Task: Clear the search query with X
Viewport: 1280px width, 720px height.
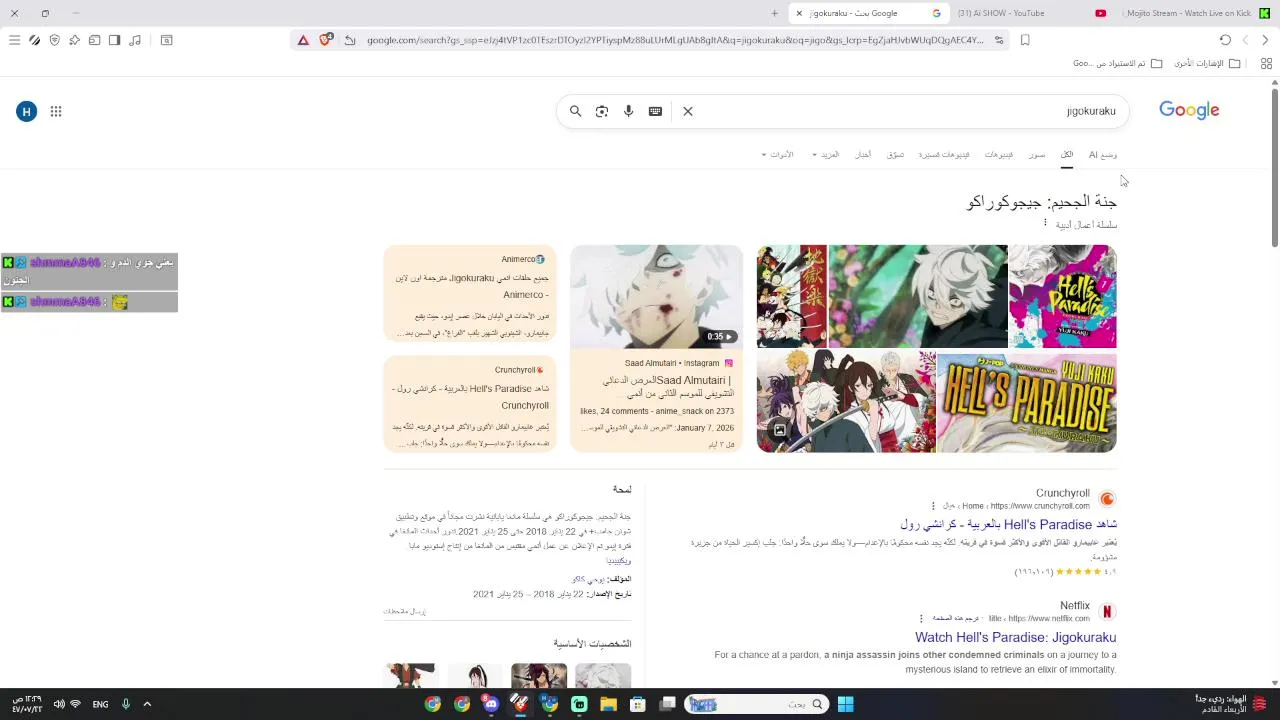Action: coord(688,111)
